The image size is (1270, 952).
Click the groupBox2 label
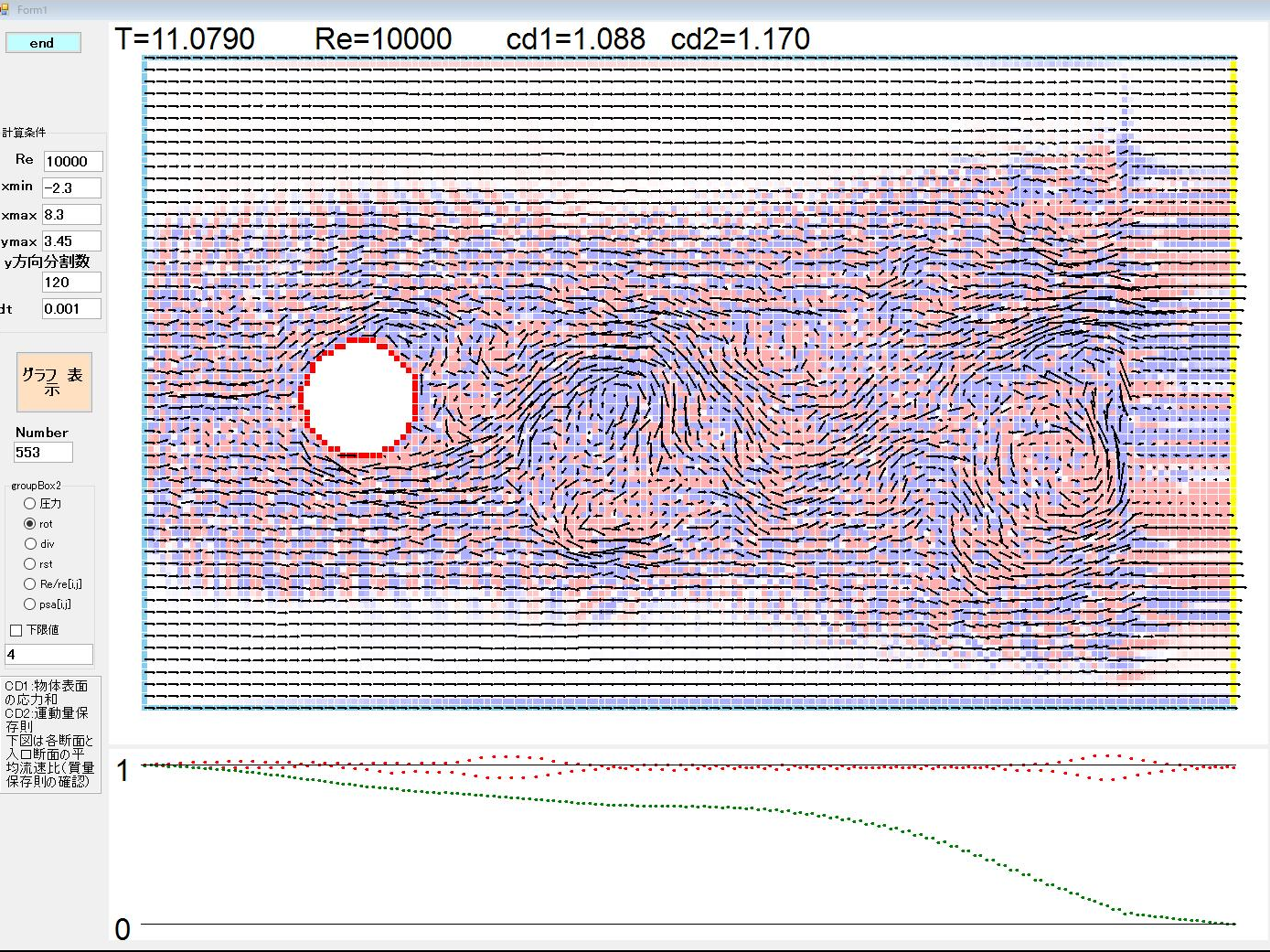point(37,486)
